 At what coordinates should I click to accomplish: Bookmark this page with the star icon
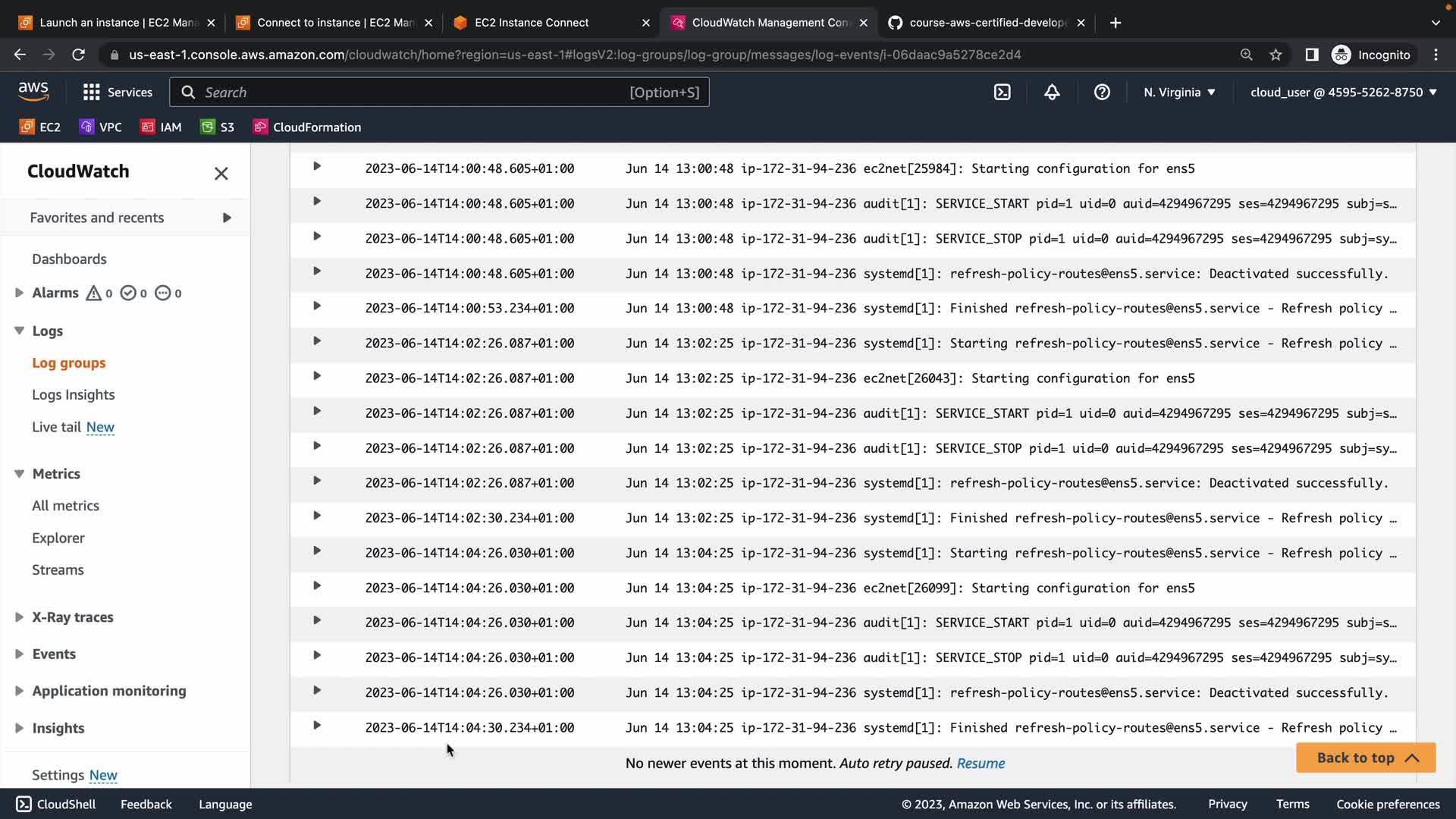pos(1276,55)
